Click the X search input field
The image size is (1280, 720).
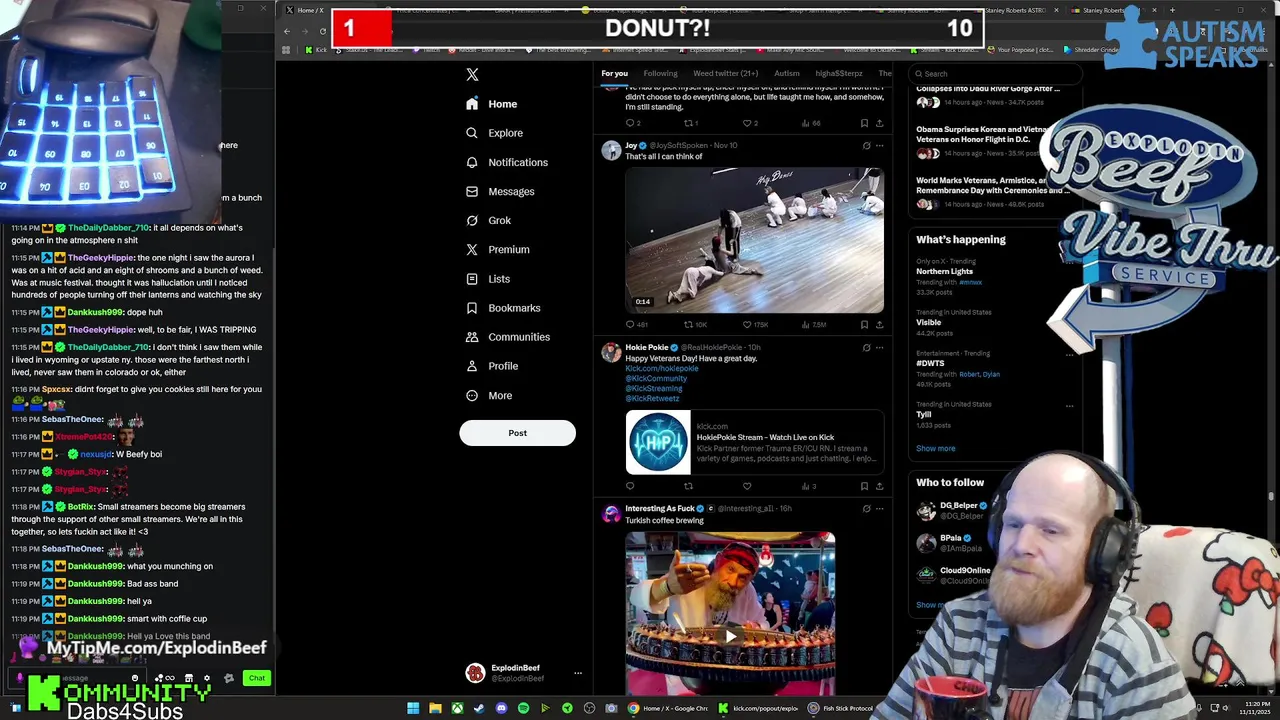coord(995,73)
